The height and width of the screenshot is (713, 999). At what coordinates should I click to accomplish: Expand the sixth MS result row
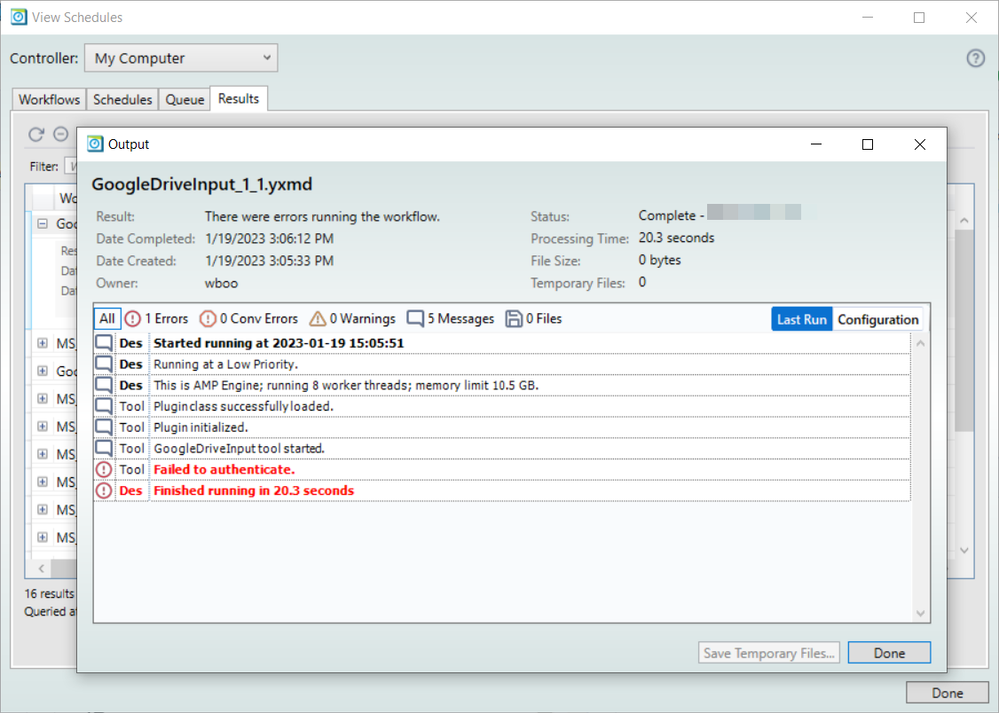click(42, 509)
